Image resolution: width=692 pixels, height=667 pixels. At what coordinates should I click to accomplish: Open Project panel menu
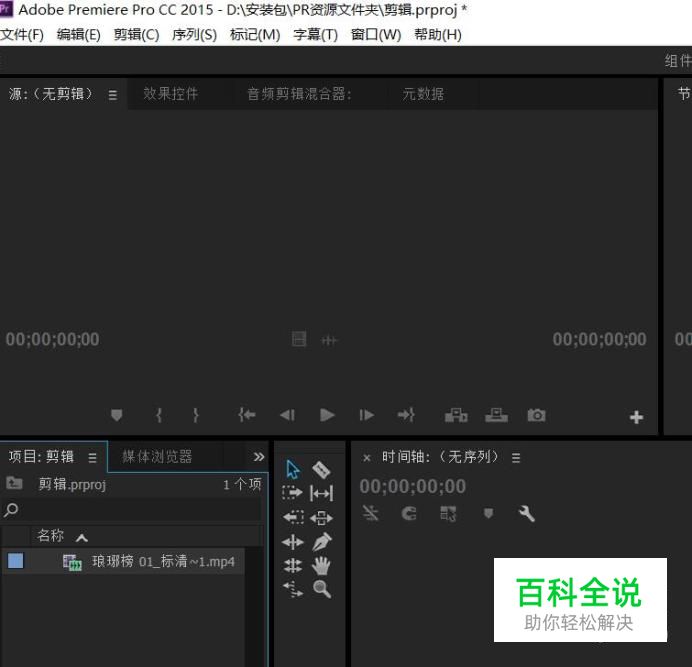coord(92,458)
